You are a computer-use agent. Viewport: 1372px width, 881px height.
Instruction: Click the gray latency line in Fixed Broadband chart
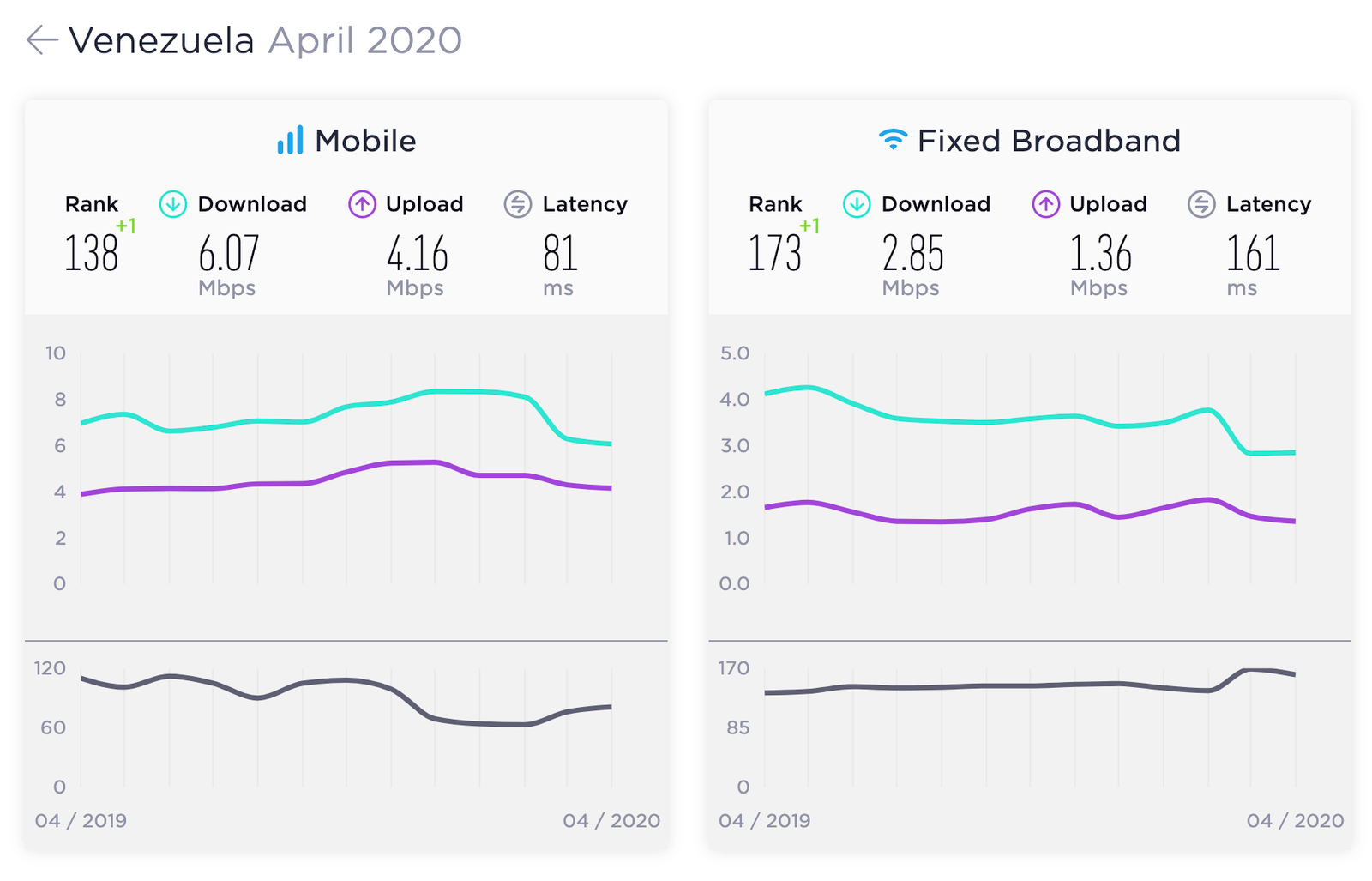pyautogui.click(x=1030, y=685)
